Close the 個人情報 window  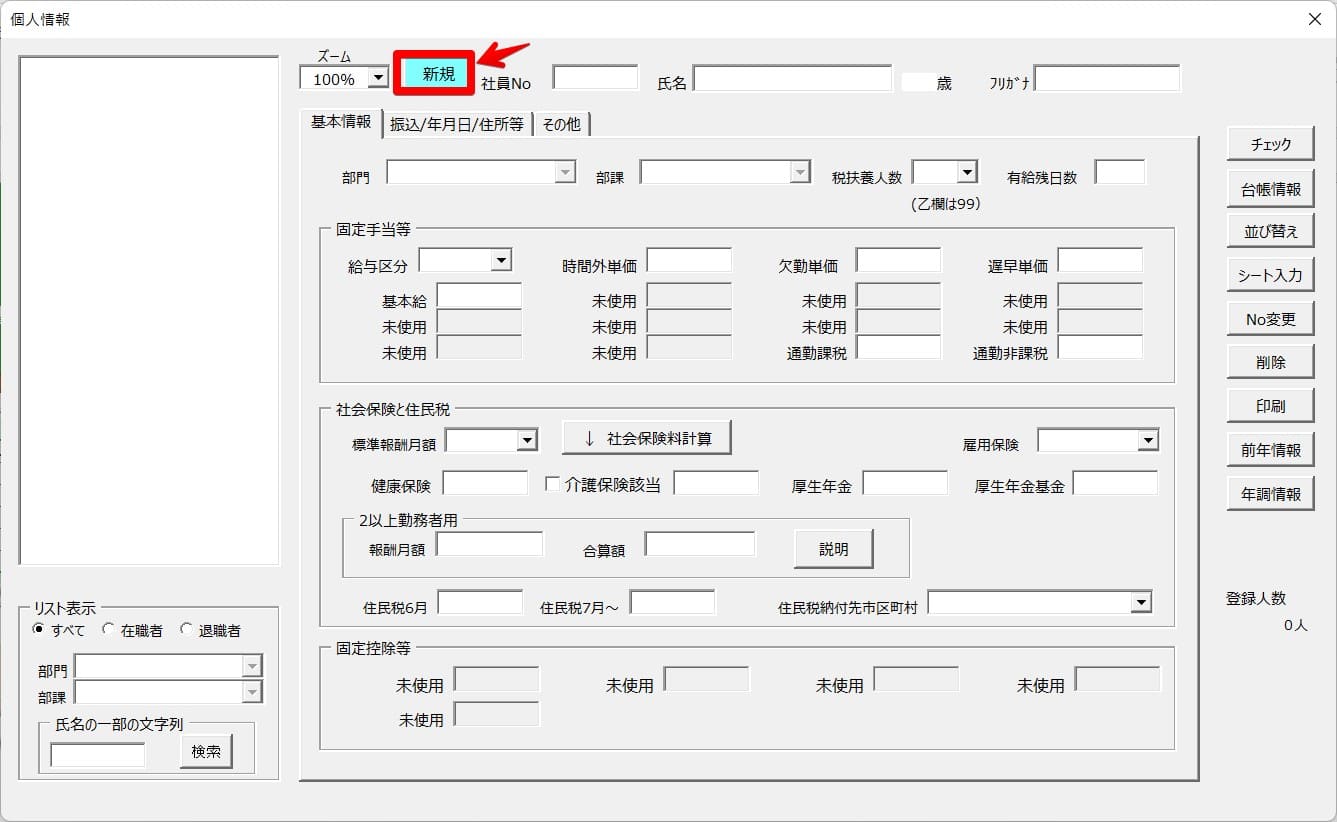click(1314, 19)
